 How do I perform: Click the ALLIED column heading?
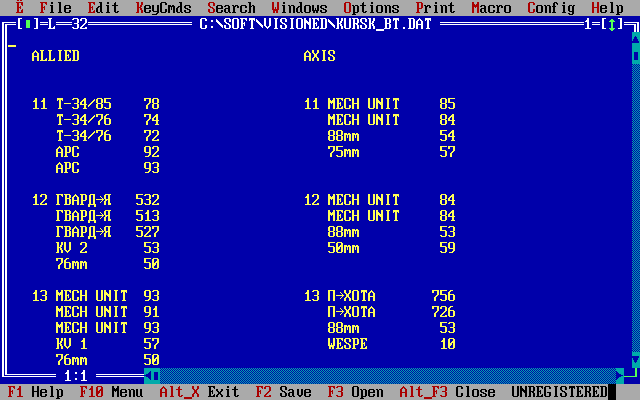pyautogui.click(x=56, y=56)
